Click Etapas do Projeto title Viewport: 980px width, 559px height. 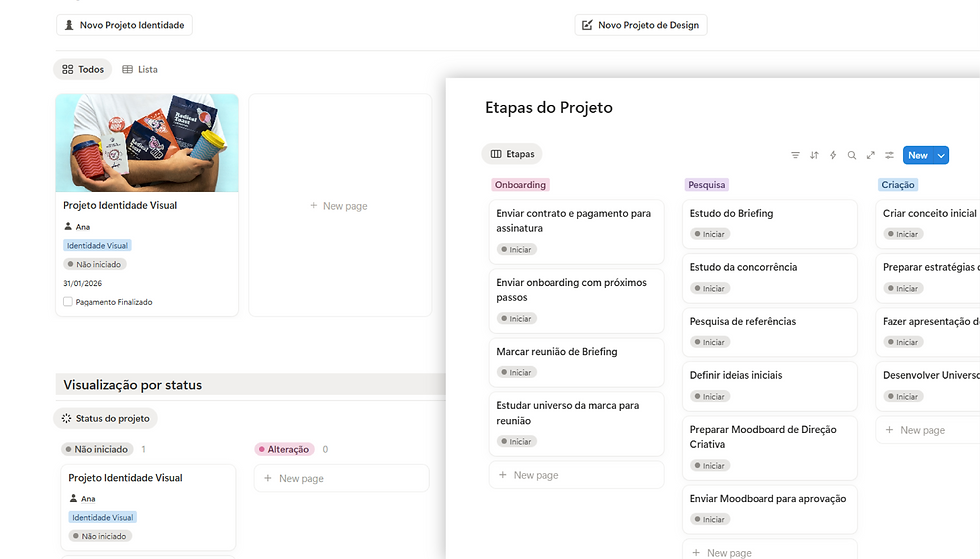click(x=549, y=108)
